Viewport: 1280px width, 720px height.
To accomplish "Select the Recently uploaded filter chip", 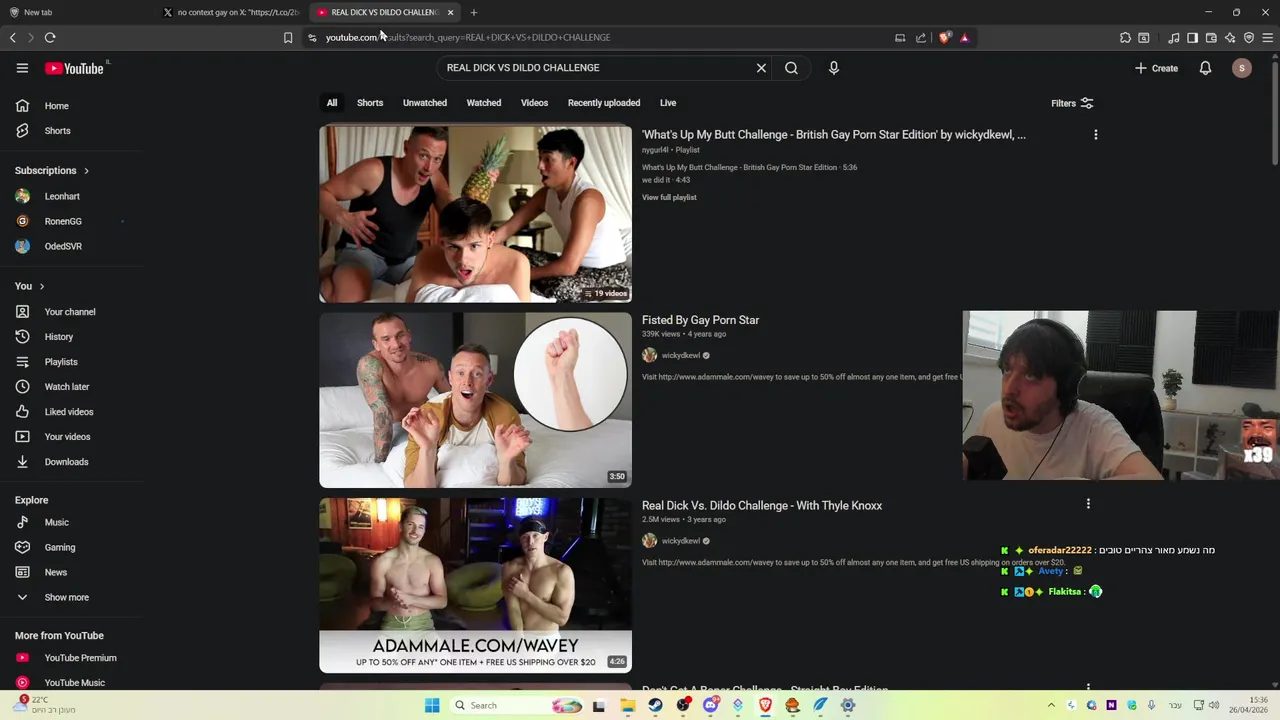I will pyautogui.click(x=604, y=103).
